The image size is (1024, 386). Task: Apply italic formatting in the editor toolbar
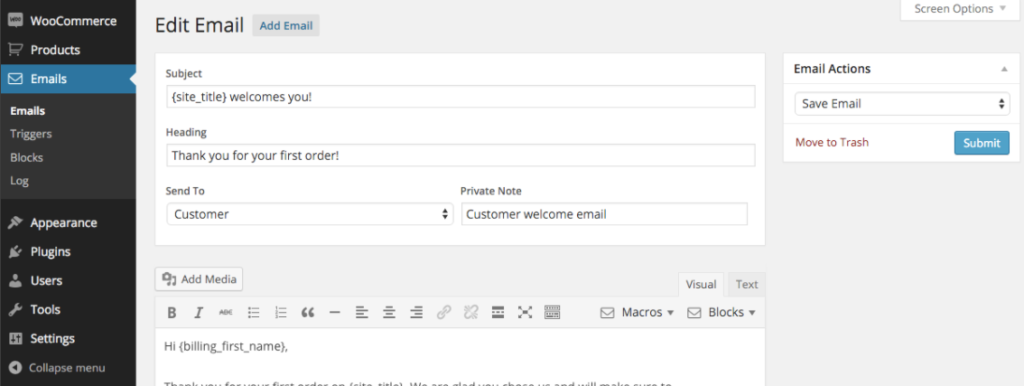pyautogui.click(x=199, y=313)
